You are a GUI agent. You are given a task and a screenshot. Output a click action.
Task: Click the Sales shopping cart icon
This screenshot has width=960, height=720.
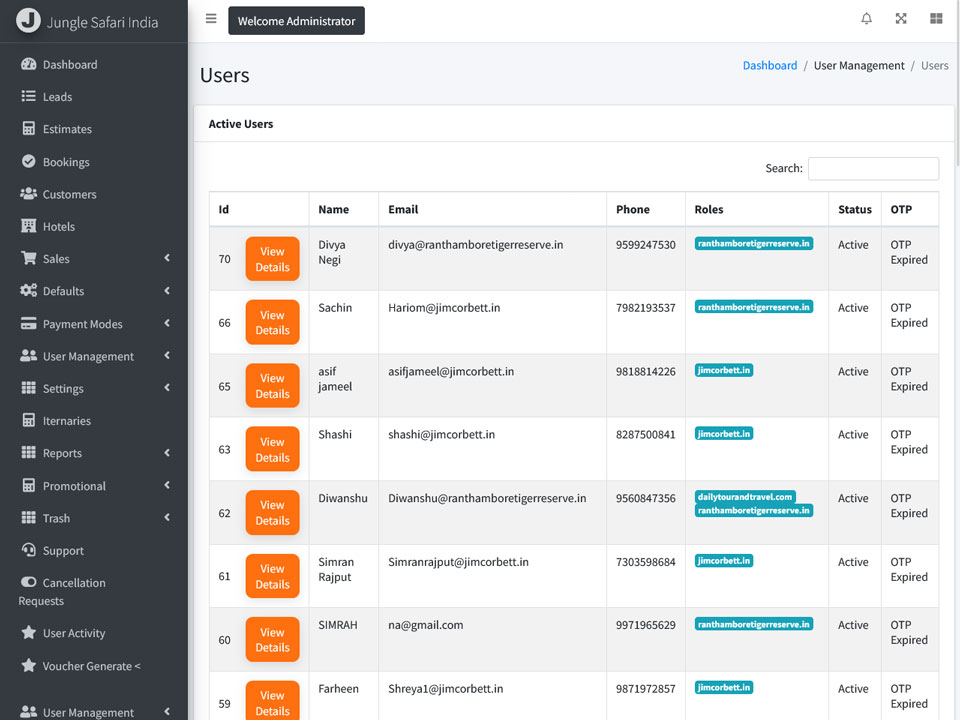tap(28, 258)
